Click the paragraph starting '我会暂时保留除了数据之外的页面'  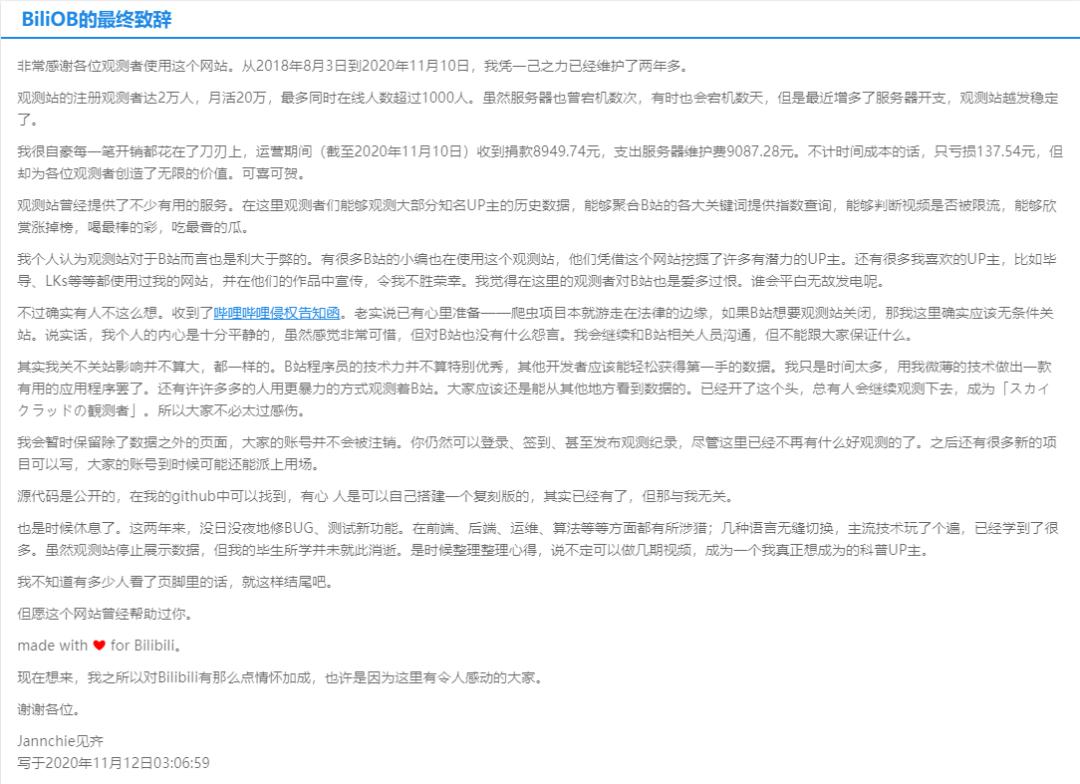(x=539, y=453)
